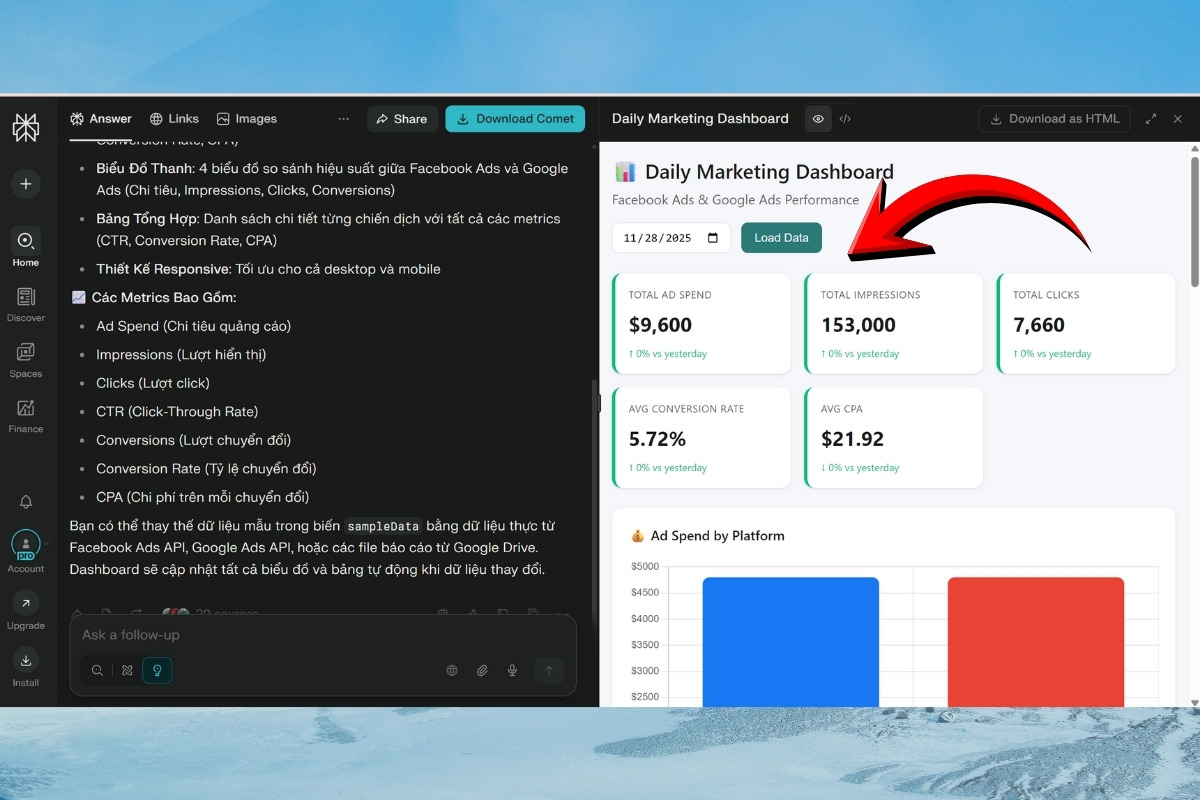Image resolution: width=1200 pixels, height=800 pixels.
Task: Click the Load Data button
Action: coord(781,237)
